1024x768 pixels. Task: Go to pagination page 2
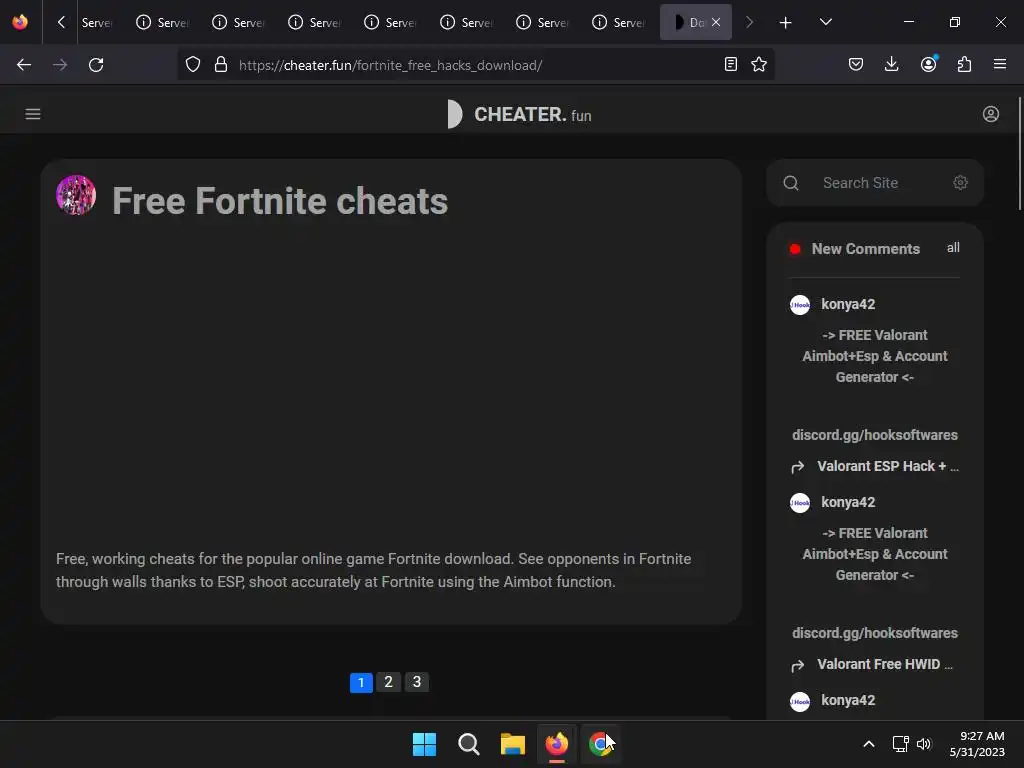click(x=389, y=682)
